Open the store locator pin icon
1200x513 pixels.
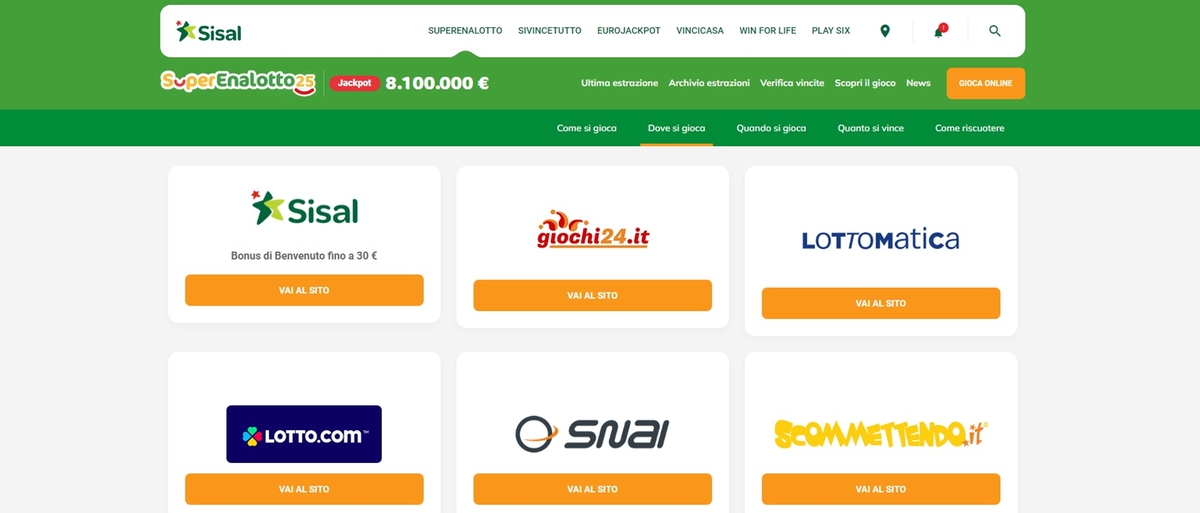[884, 31]
